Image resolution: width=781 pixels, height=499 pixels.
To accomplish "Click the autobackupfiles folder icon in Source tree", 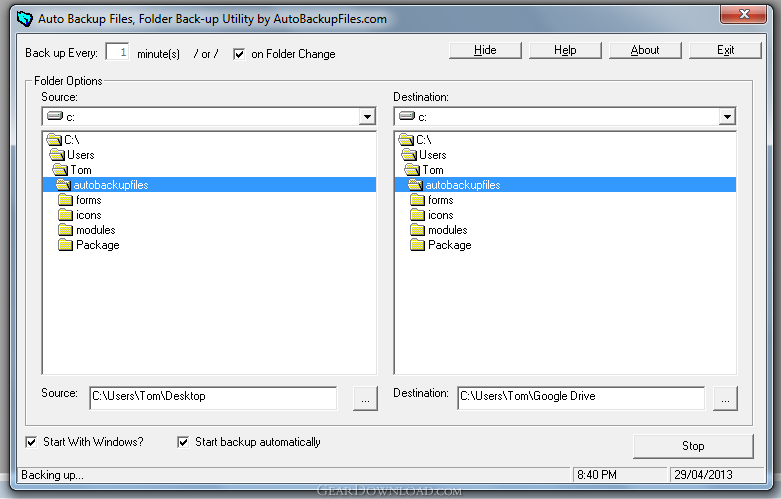I will coord(63,185).
